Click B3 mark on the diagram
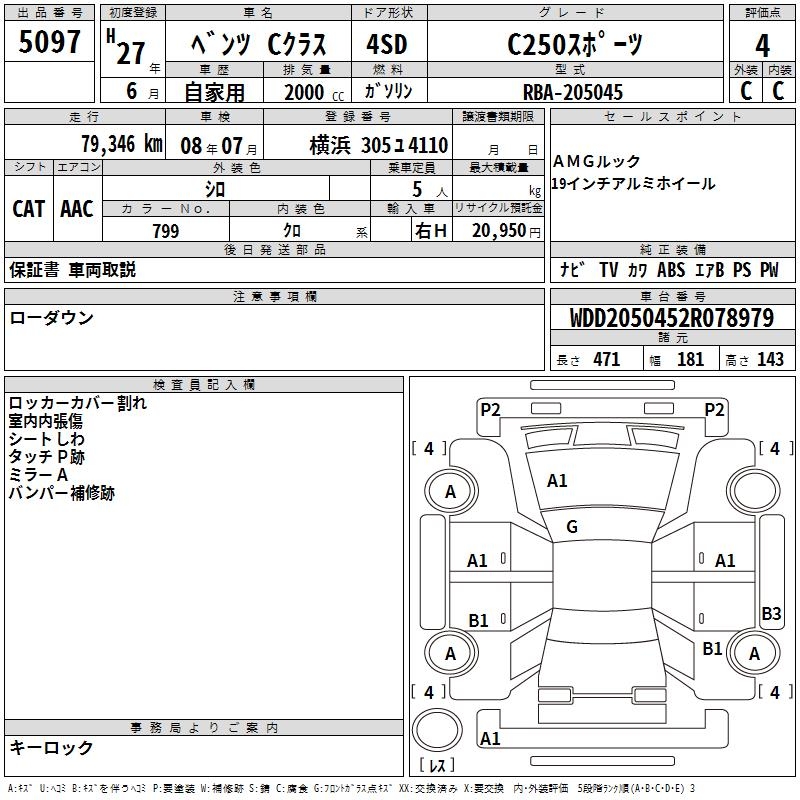Image resolution: width=800 pixels, height=800 pixels. coord(771,613)
